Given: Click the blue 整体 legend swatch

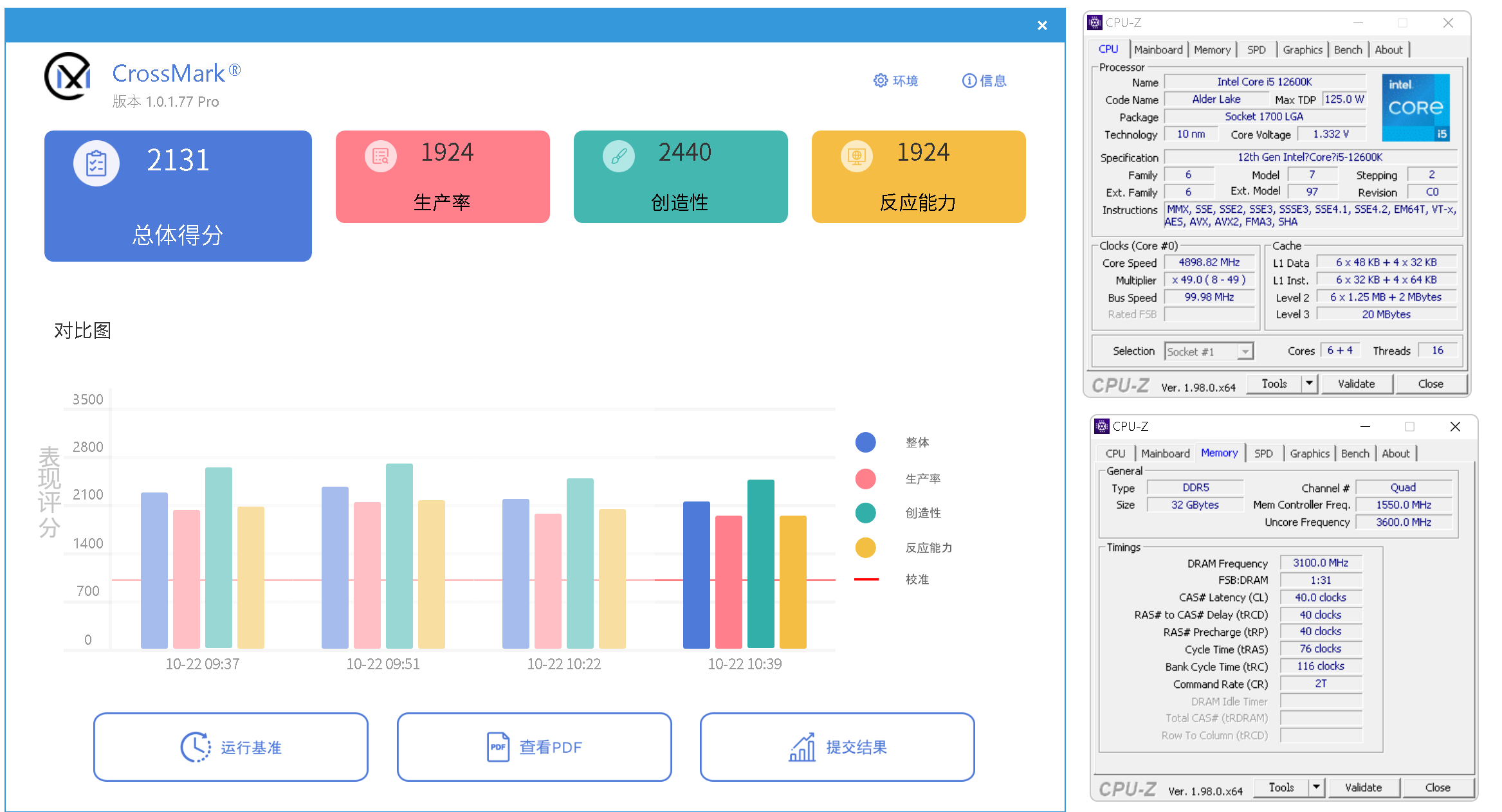Looking at the screenshot, I should click(866, 442).
